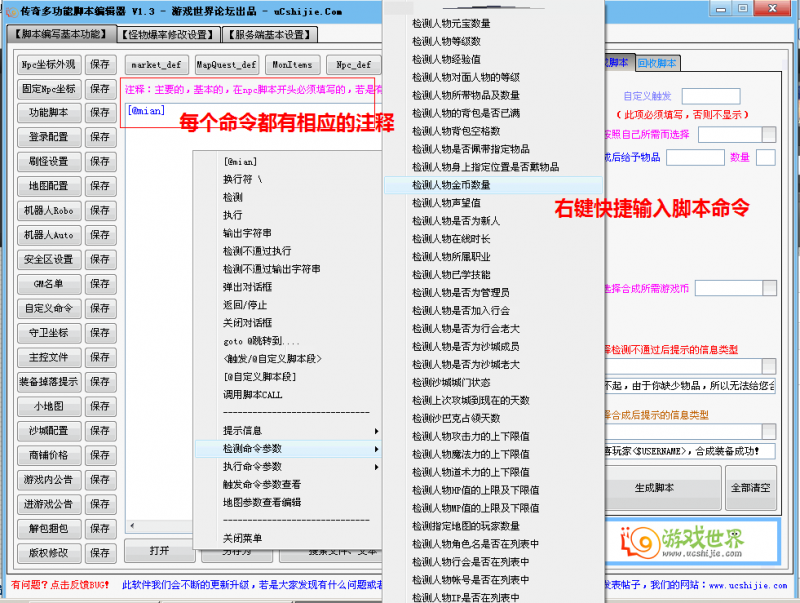Click the 机器人Robo sidebar button
Image resolution: width=800 pixels, height=603 pixels.
(x=48, y=210)
